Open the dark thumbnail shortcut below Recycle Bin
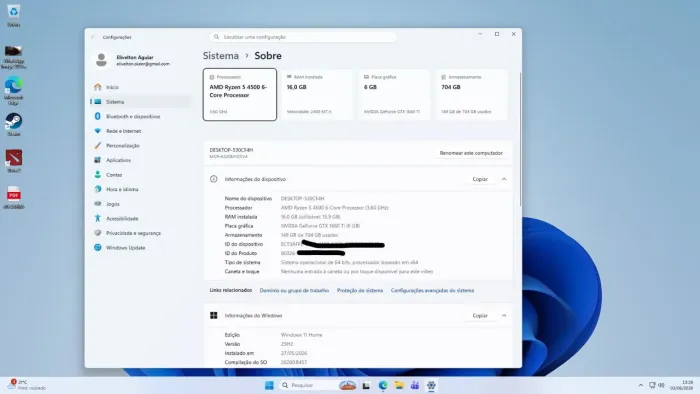700x394 pixels. click(13, 57)
